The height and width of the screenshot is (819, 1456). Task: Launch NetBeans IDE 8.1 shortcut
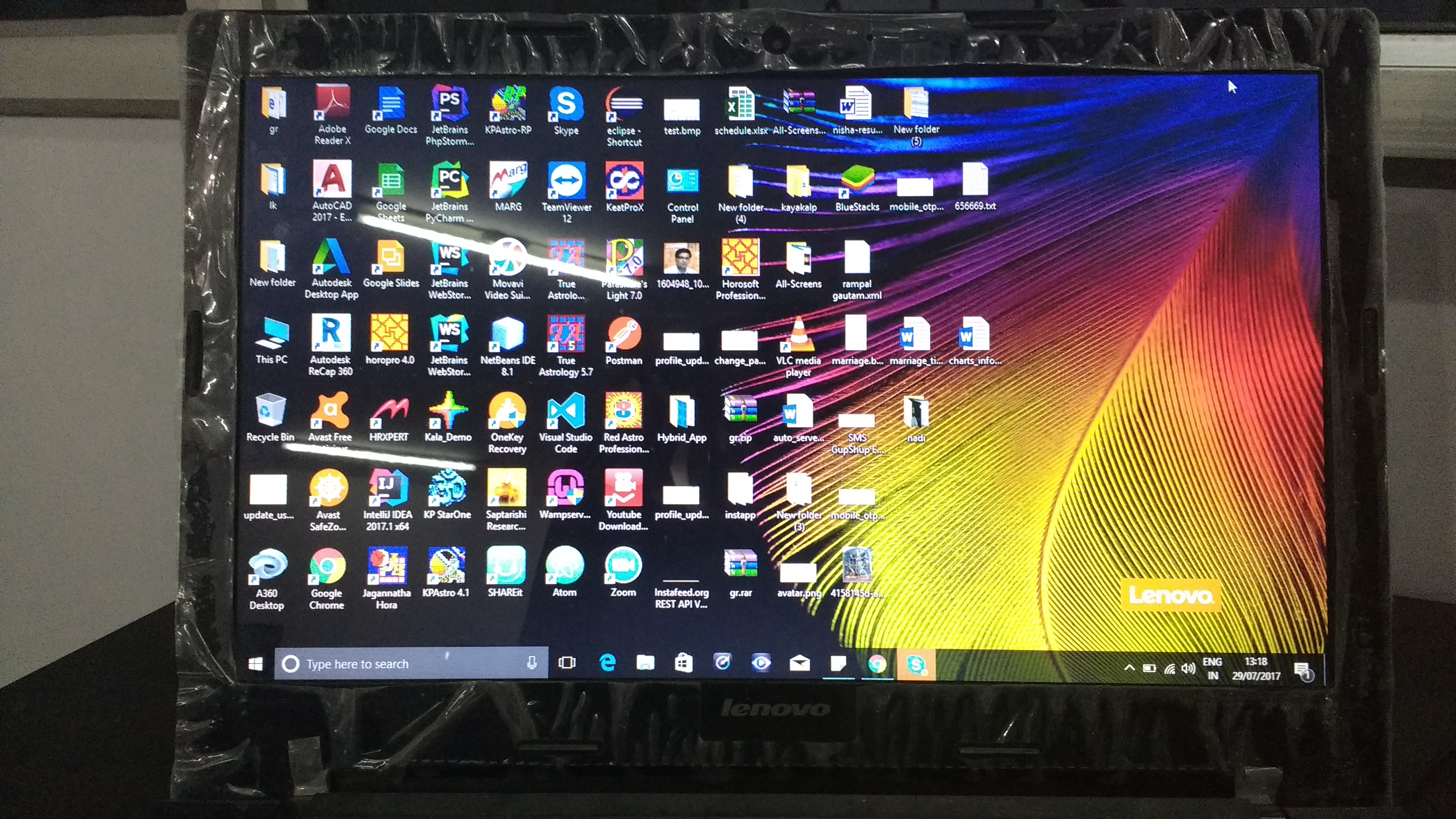507,346
